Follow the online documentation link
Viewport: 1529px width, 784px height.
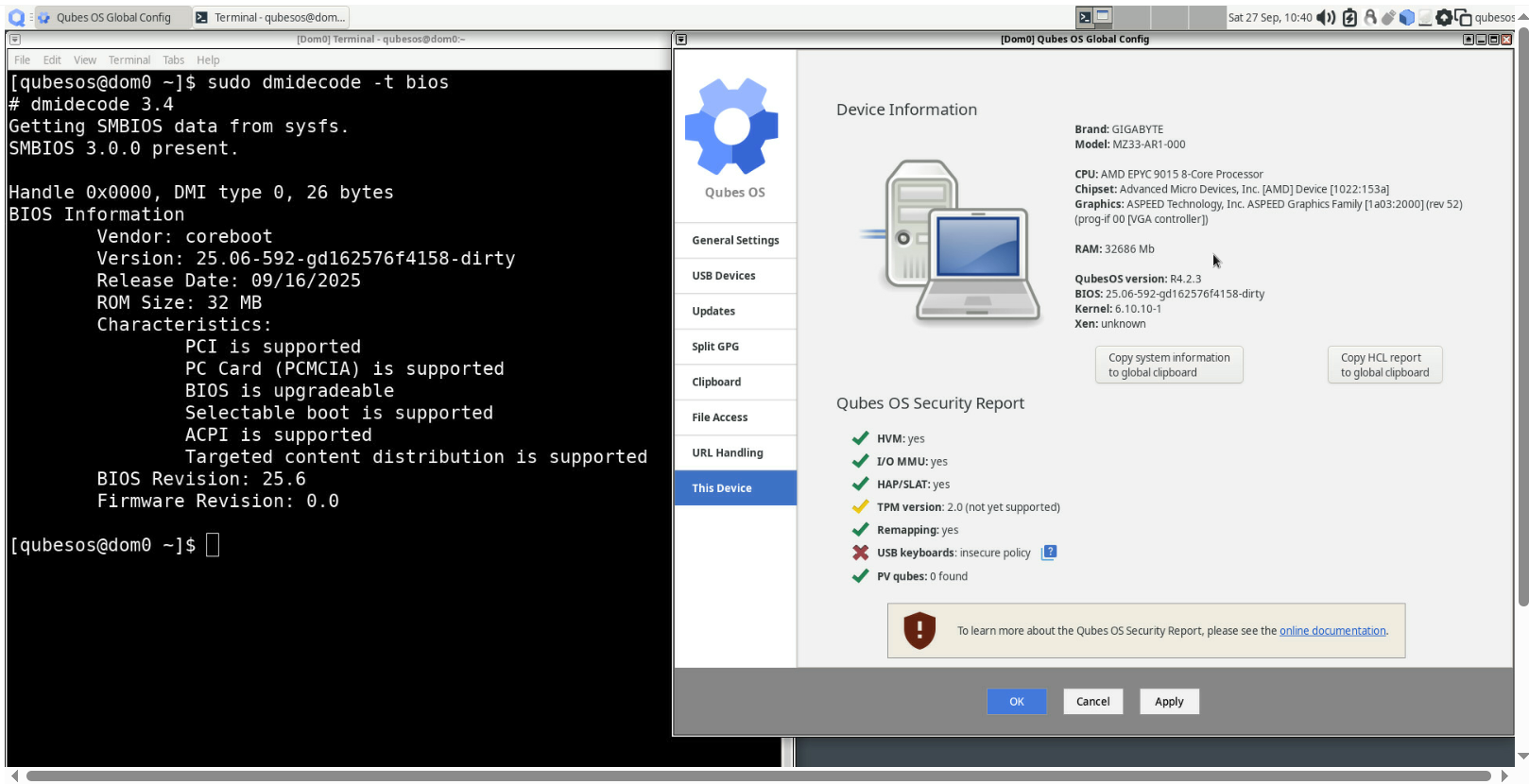pyautogui.click(x=1332, y=631)
